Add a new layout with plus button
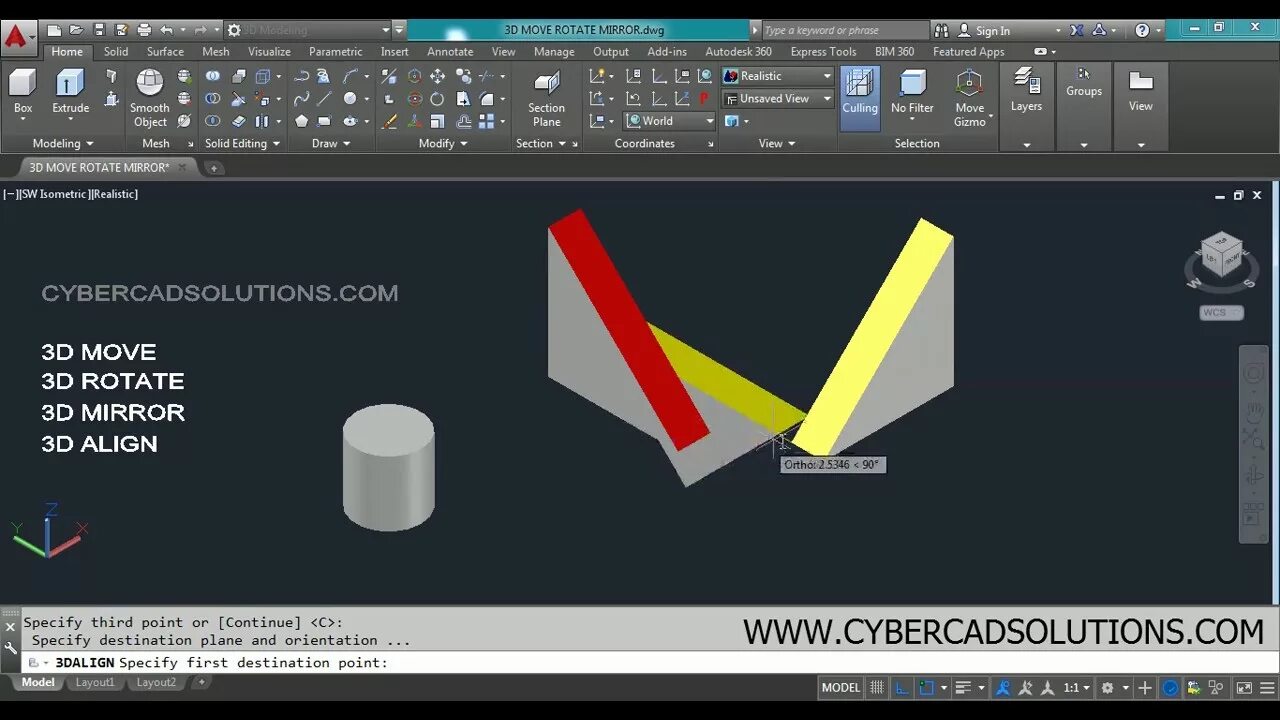 coord(201,682)
